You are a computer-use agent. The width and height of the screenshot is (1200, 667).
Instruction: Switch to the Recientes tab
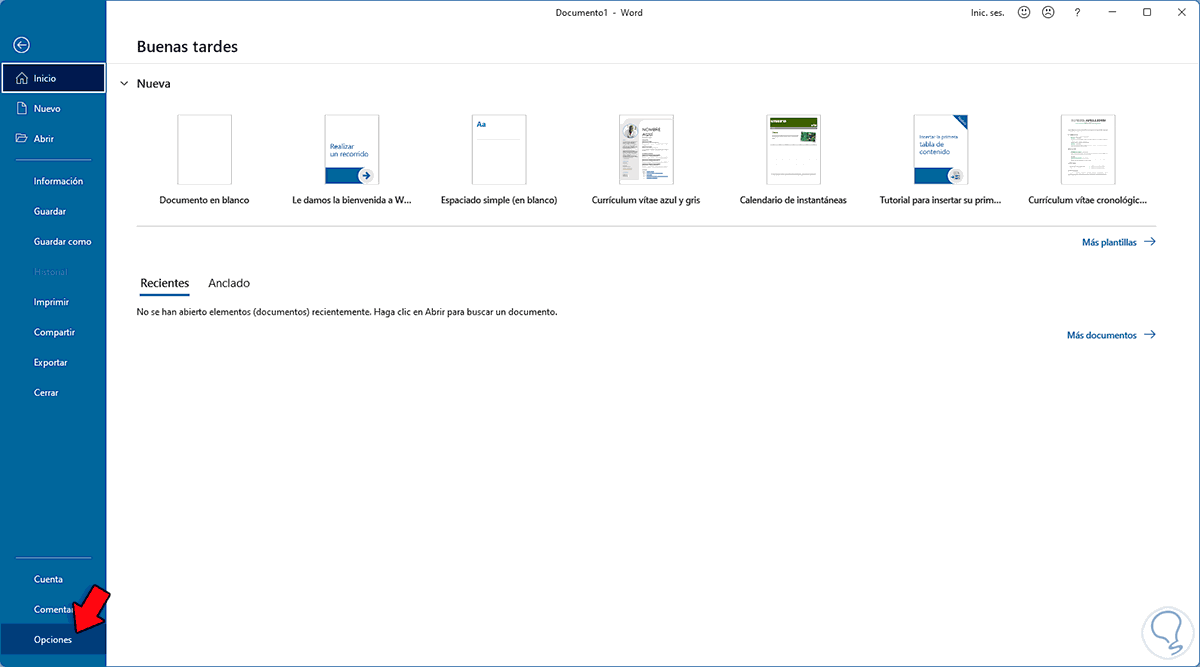click(x=165, y=283)
